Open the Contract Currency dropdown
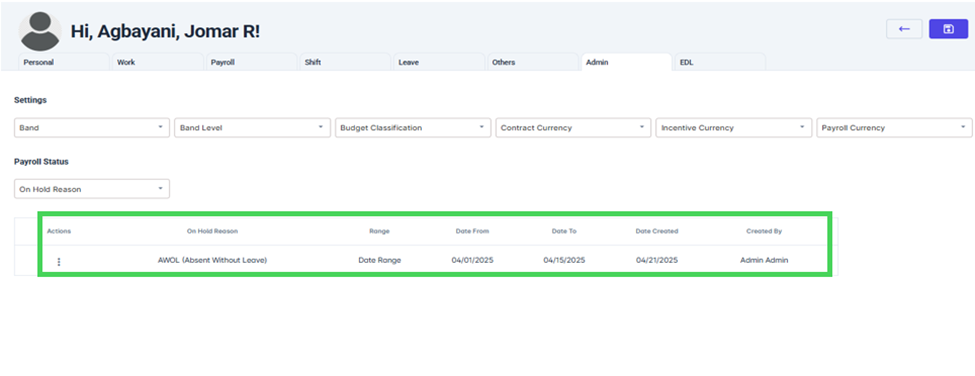975x376 pixels. click(x=573, y=127)
